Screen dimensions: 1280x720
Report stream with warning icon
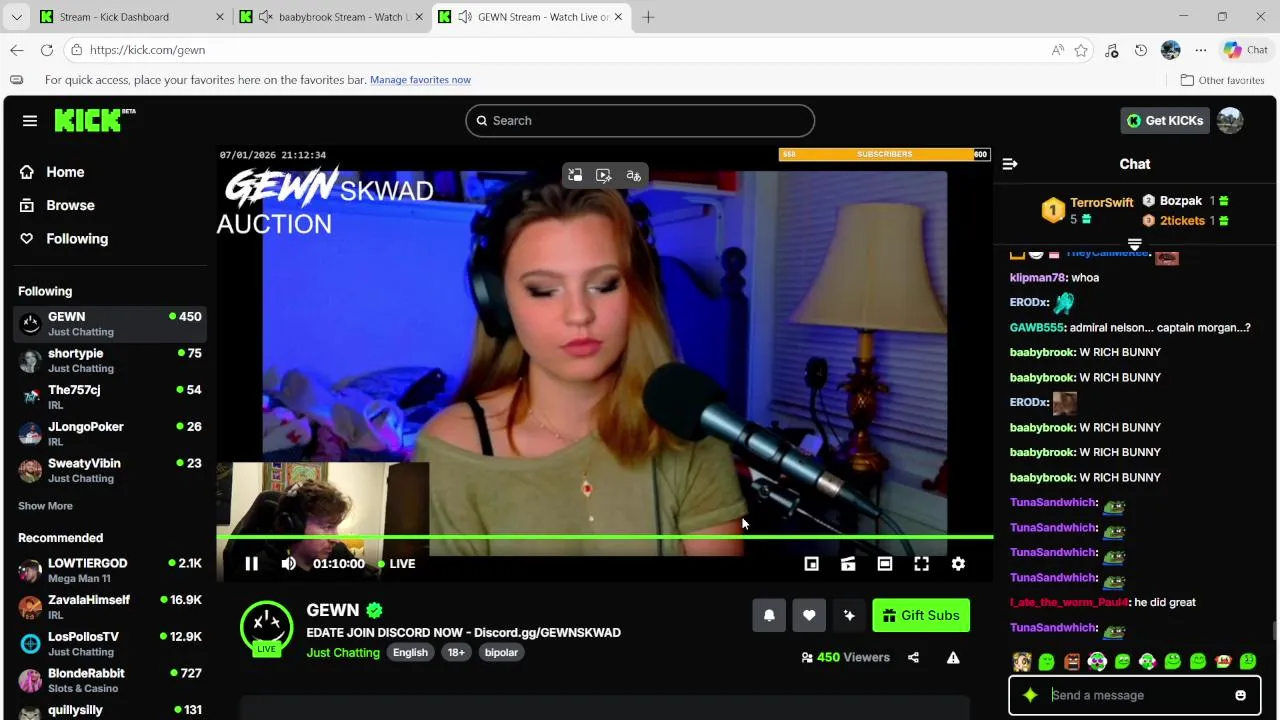(x=953, y=657)
